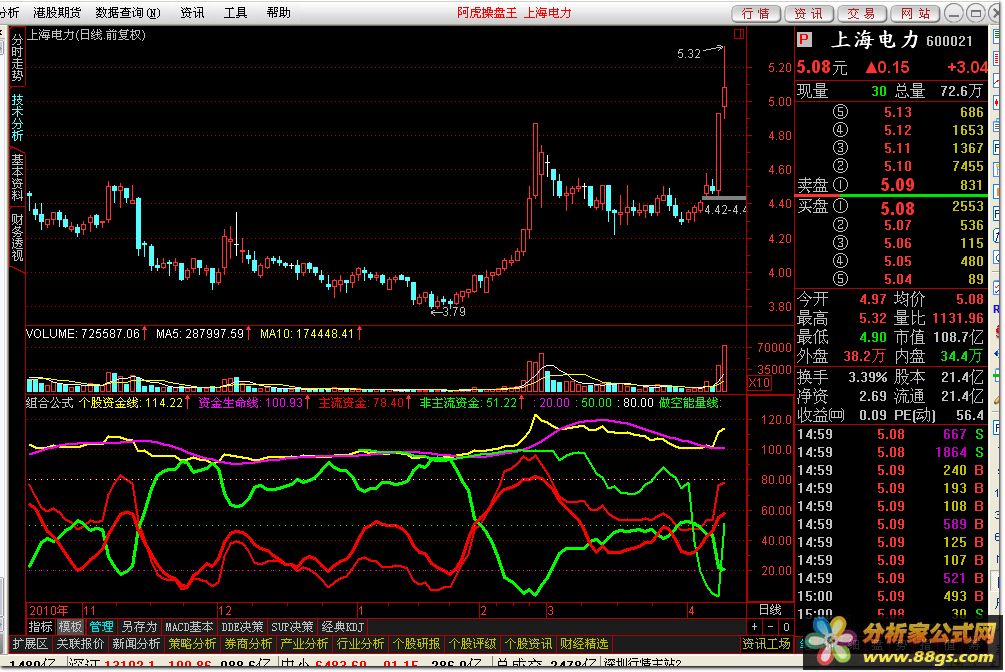This screenshot has width=1005, height=672.
Task: Click 卖盘 ① price 5.09
Action: pos(897,185)
